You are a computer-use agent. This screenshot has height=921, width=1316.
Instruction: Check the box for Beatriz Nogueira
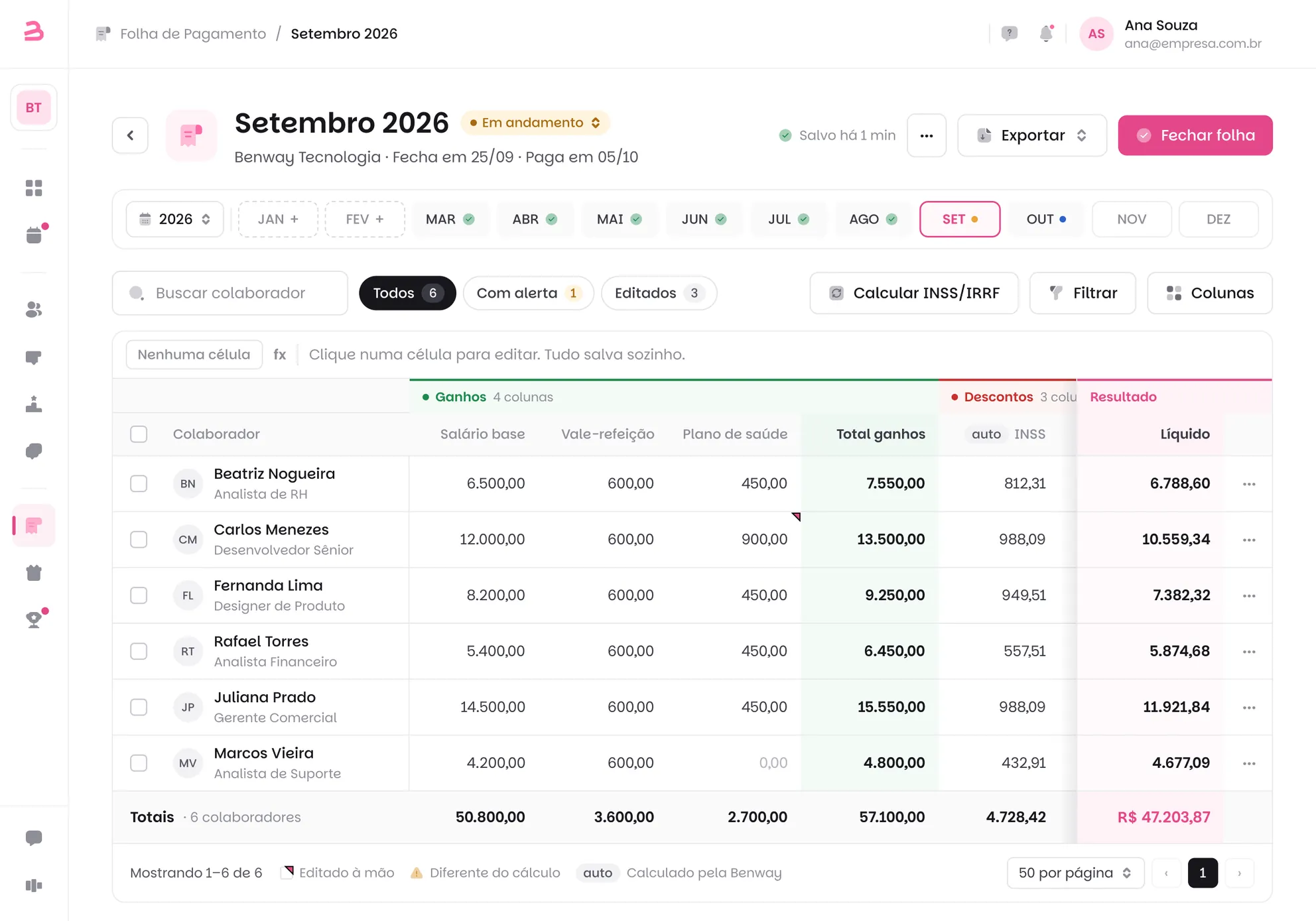[139, 483]
